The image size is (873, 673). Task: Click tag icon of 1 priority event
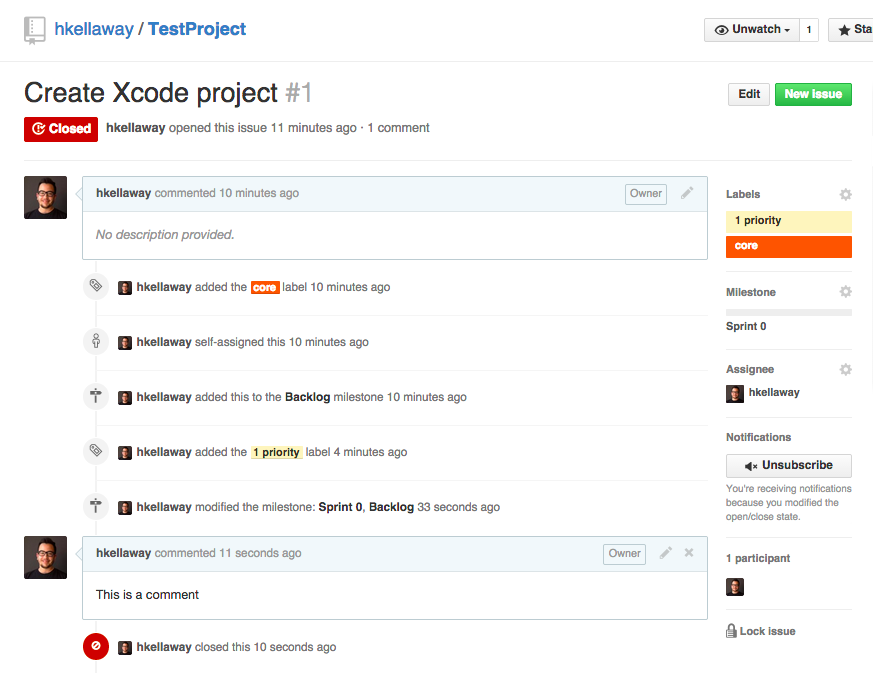tap(96, 451)
